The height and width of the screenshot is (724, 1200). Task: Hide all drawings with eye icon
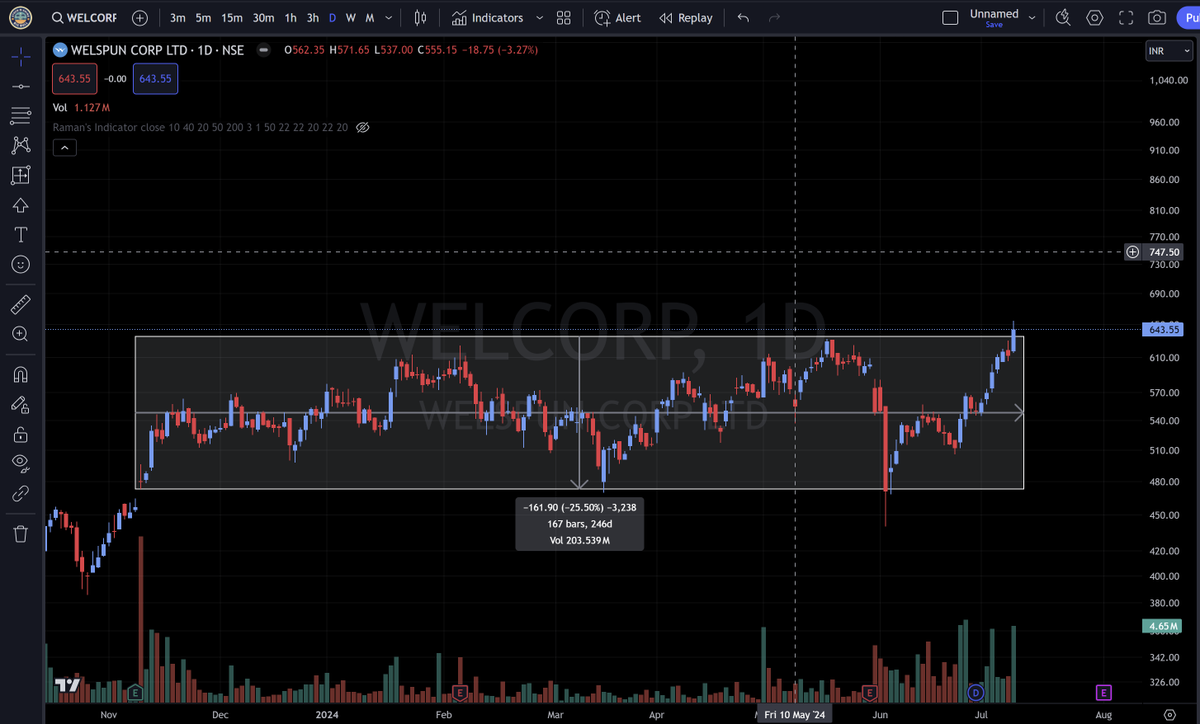coord(20,463)
